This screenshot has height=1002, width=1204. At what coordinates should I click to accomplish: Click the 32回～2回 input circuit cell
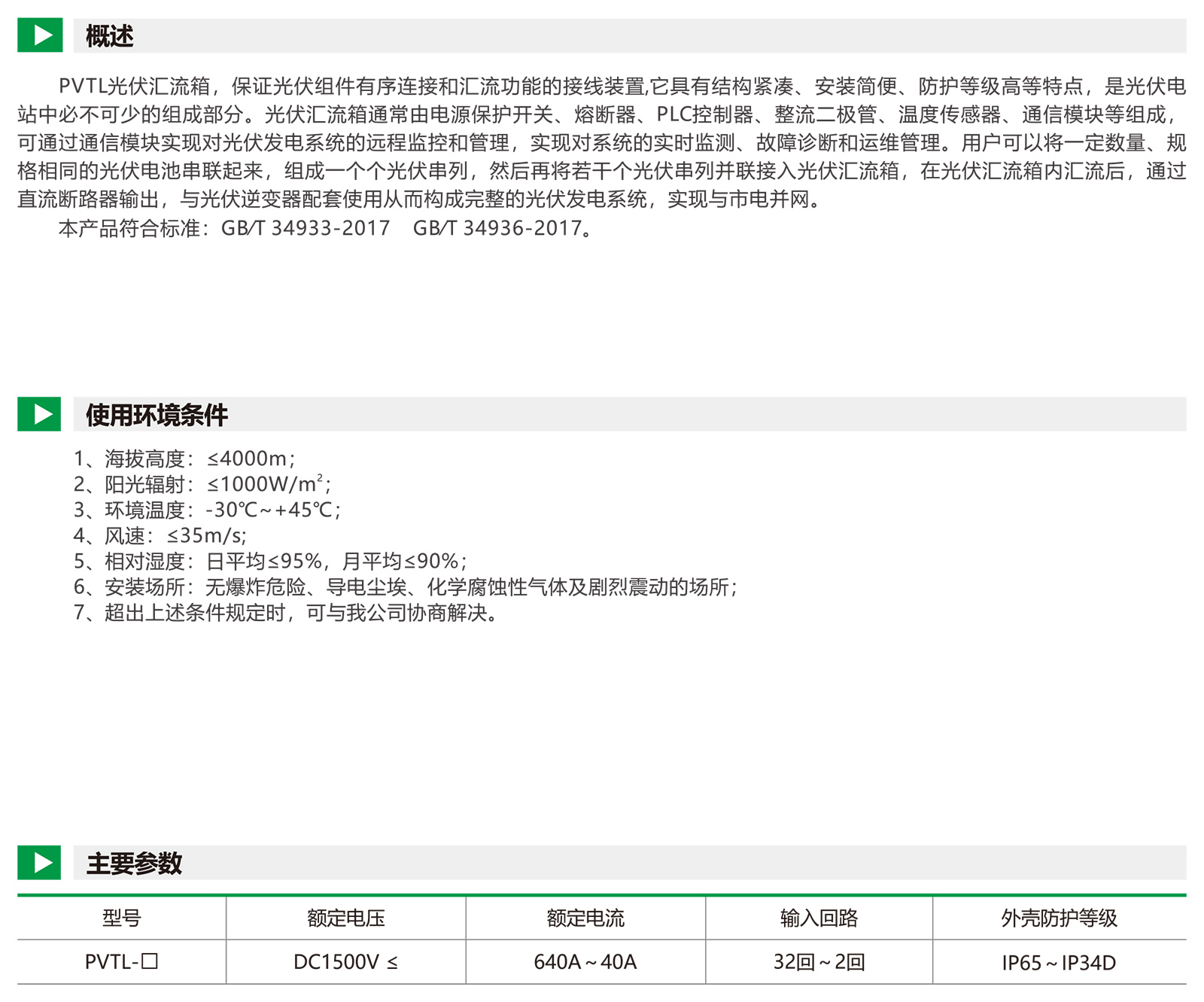pos(819,962)
